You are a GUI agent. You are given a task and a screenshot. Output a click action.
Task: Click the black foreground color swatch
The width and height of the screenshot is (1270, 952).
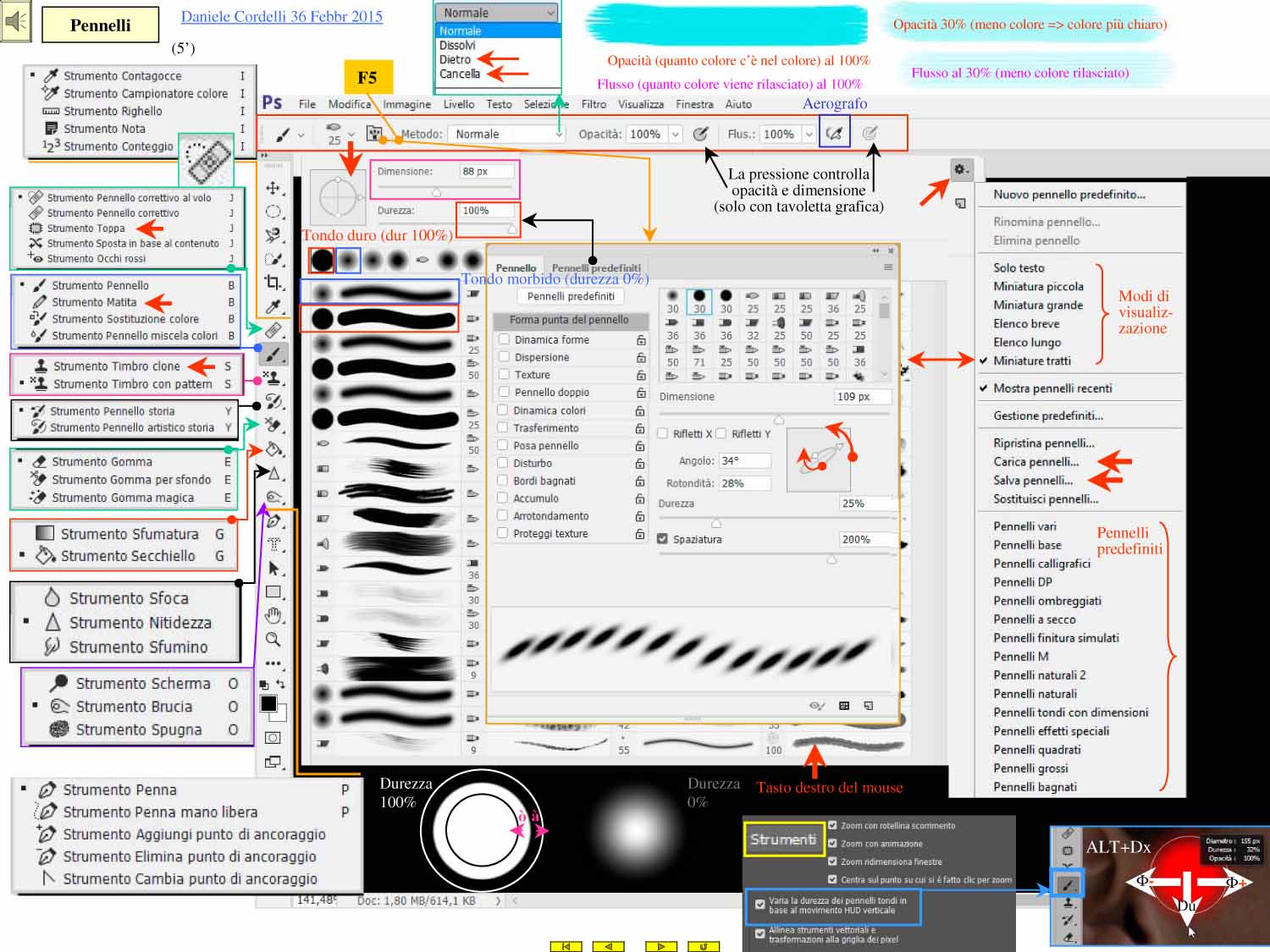268,704
